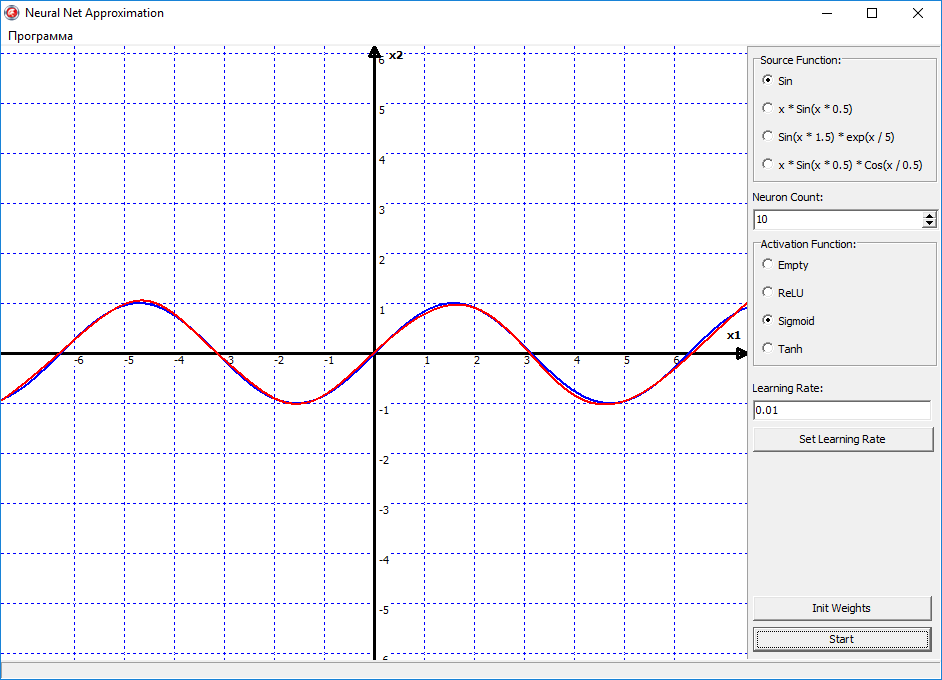Close the Neural Net Approximation window
The width and height of the screenshot is (942, 680).
pos(918,13)
